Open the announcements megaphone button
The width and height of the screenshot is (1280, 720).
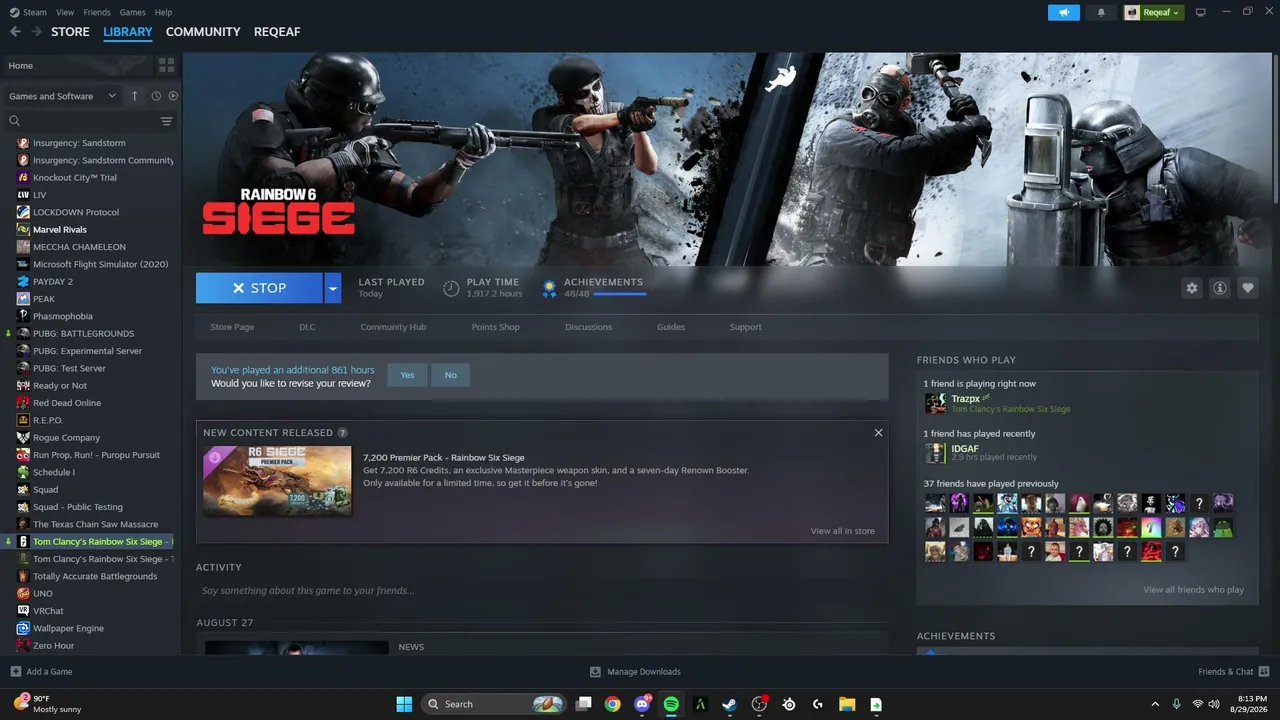tap(1064, 12)
